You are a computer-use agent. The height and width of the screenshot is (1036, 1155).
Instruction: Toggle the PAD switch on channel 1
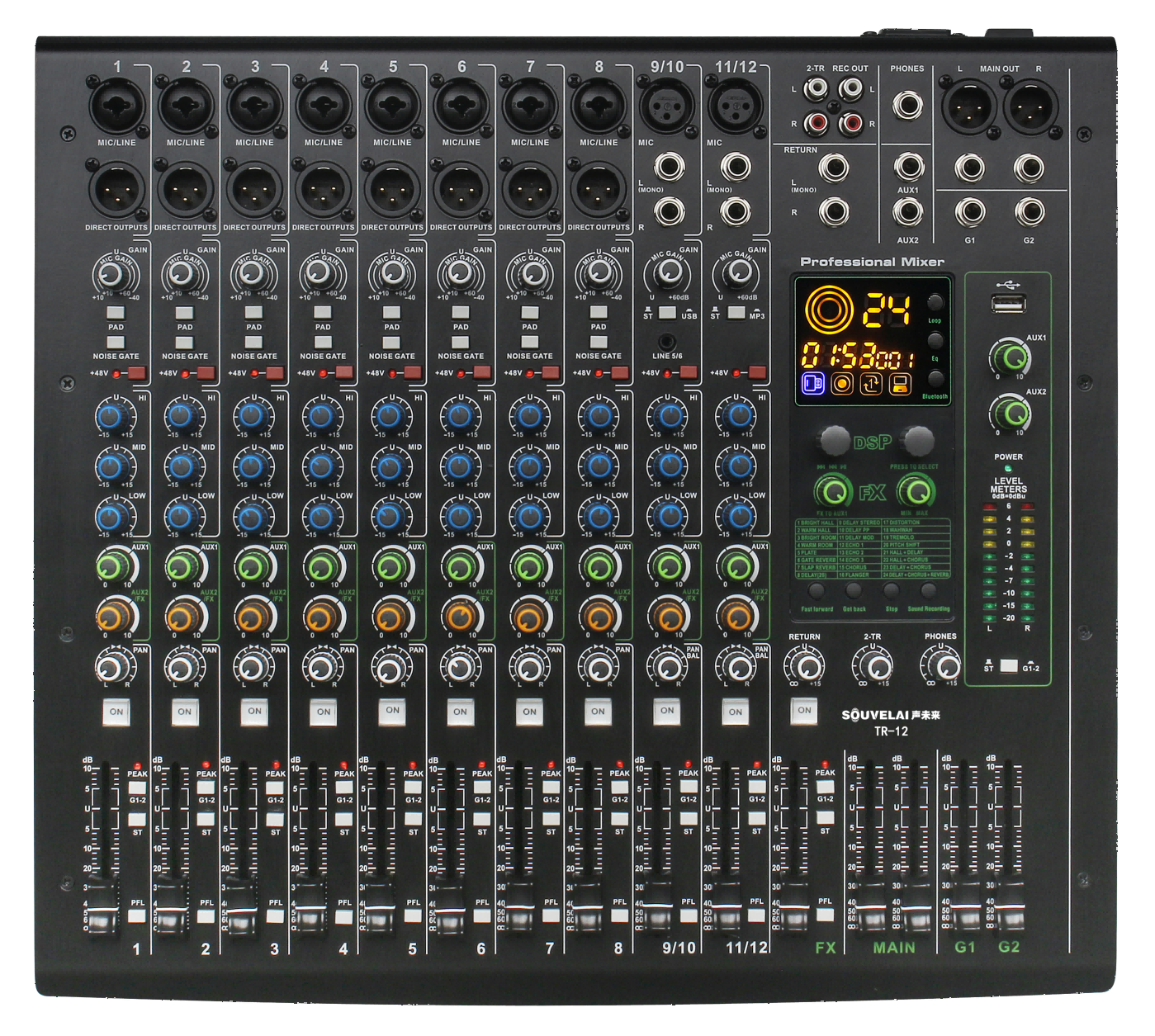116,313
